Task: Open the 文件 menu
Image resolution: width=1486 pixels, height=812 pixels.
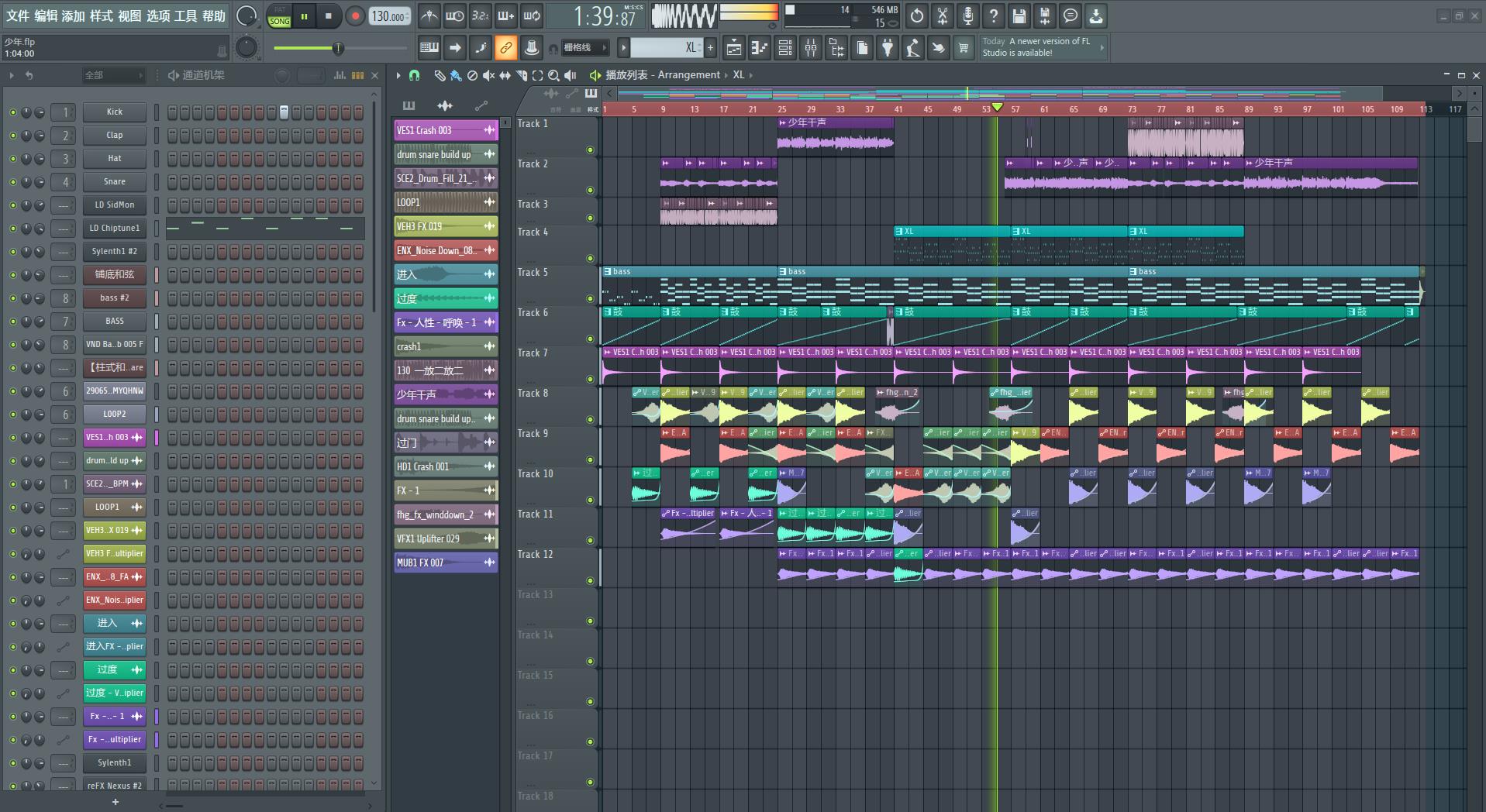Action: pos(17,15)
